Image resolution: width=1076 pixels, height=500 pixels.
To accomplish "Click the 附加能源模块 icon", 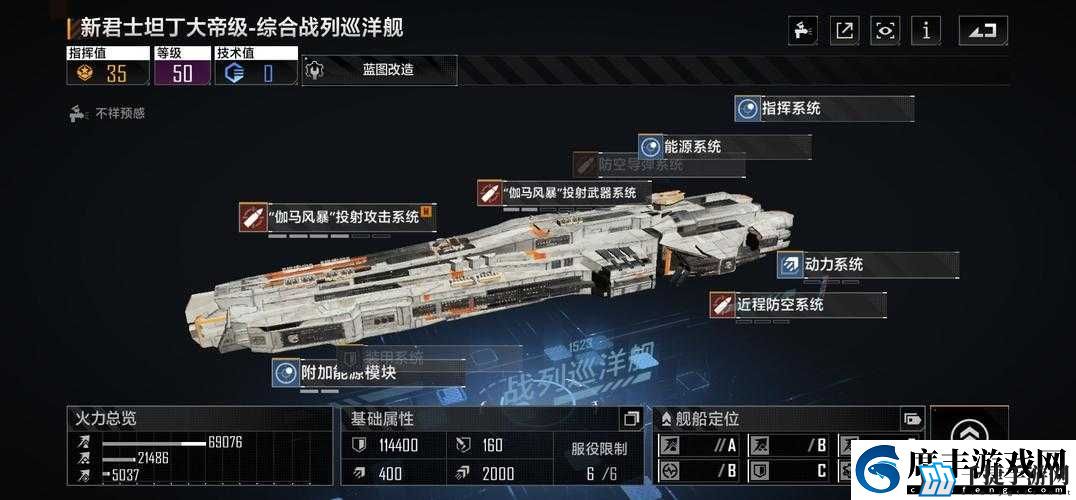I will click(285, 373).
